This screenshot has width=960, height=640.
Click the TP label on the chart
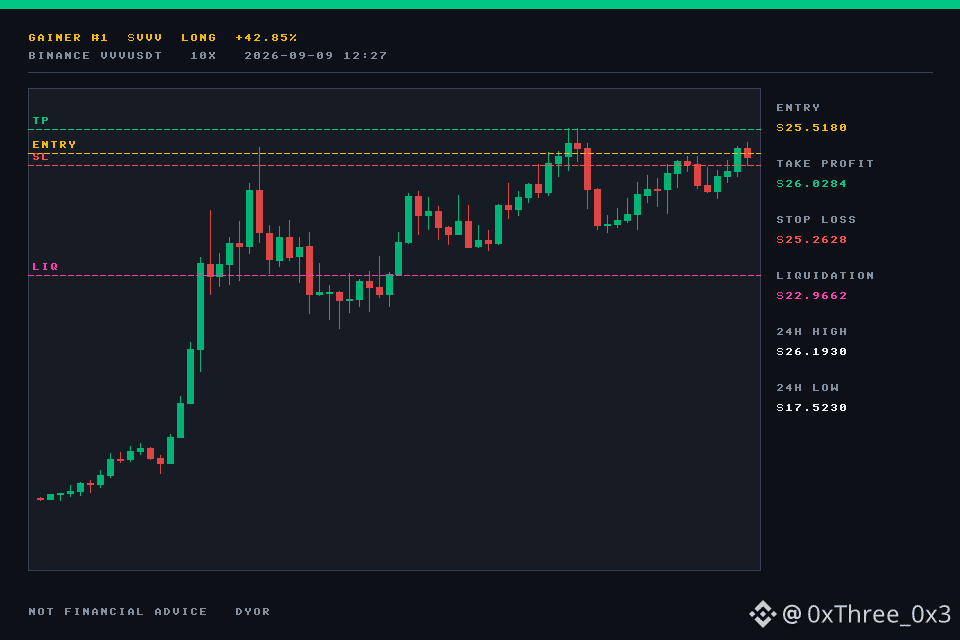40,121
